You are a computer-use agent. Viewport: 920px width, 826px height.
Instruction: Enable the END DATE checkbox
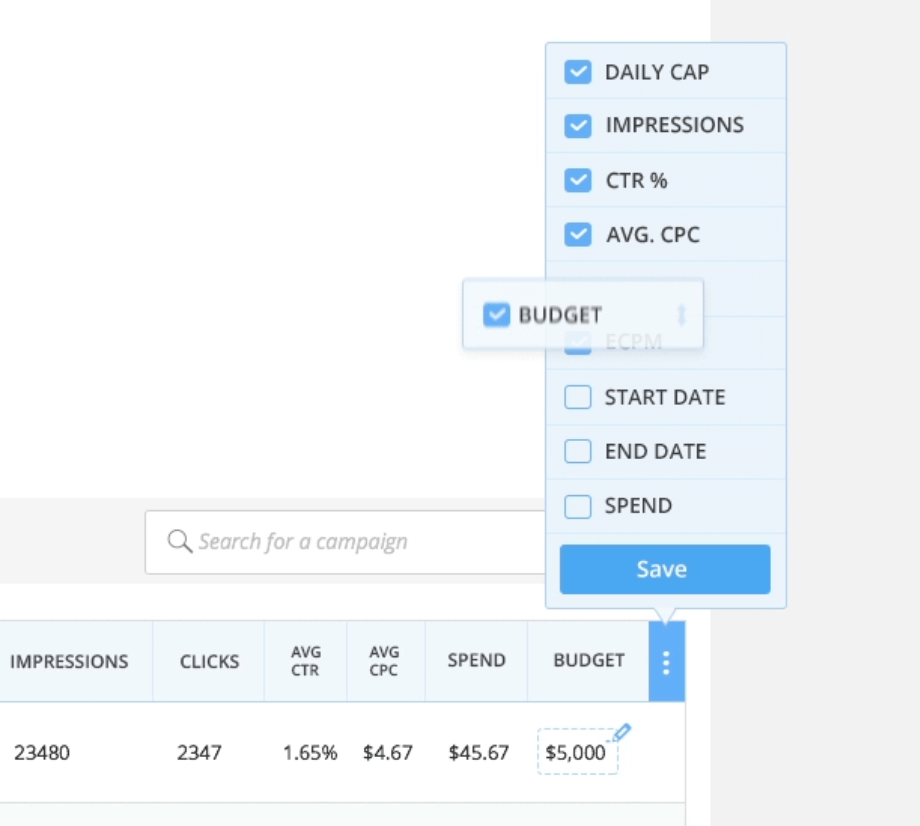577,451
